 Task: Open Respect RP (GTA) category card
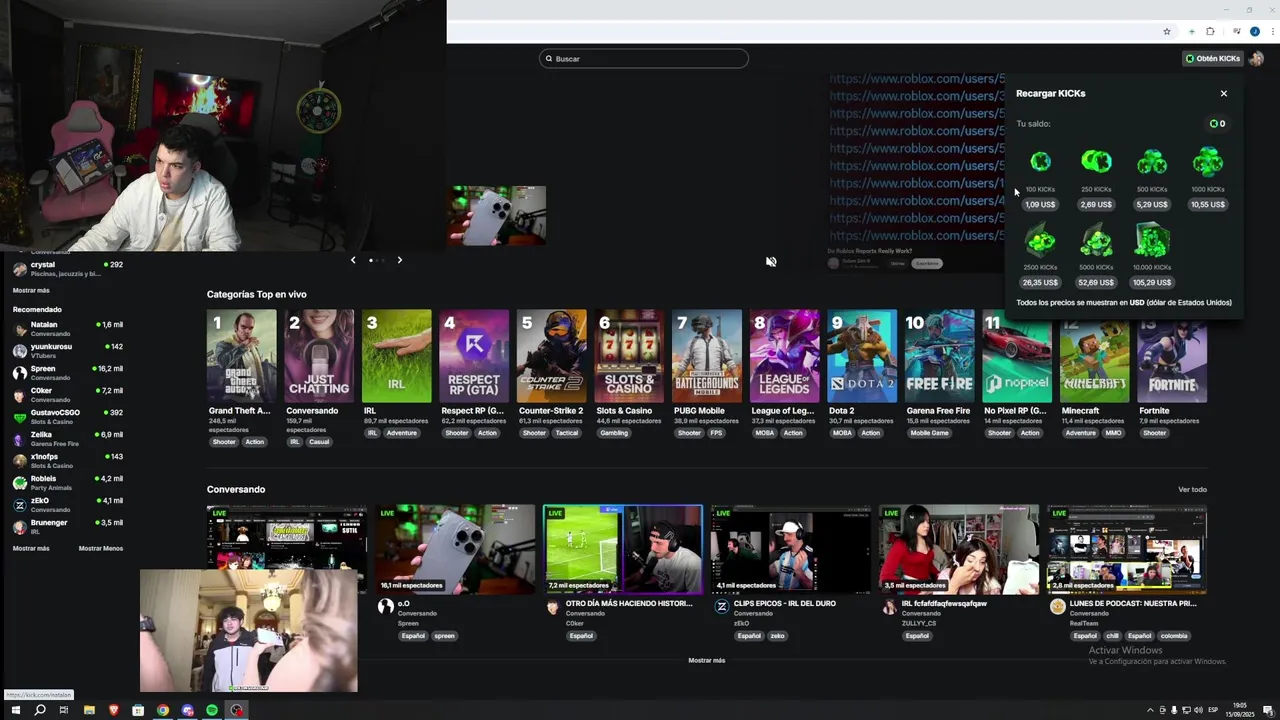pos(474,356)
